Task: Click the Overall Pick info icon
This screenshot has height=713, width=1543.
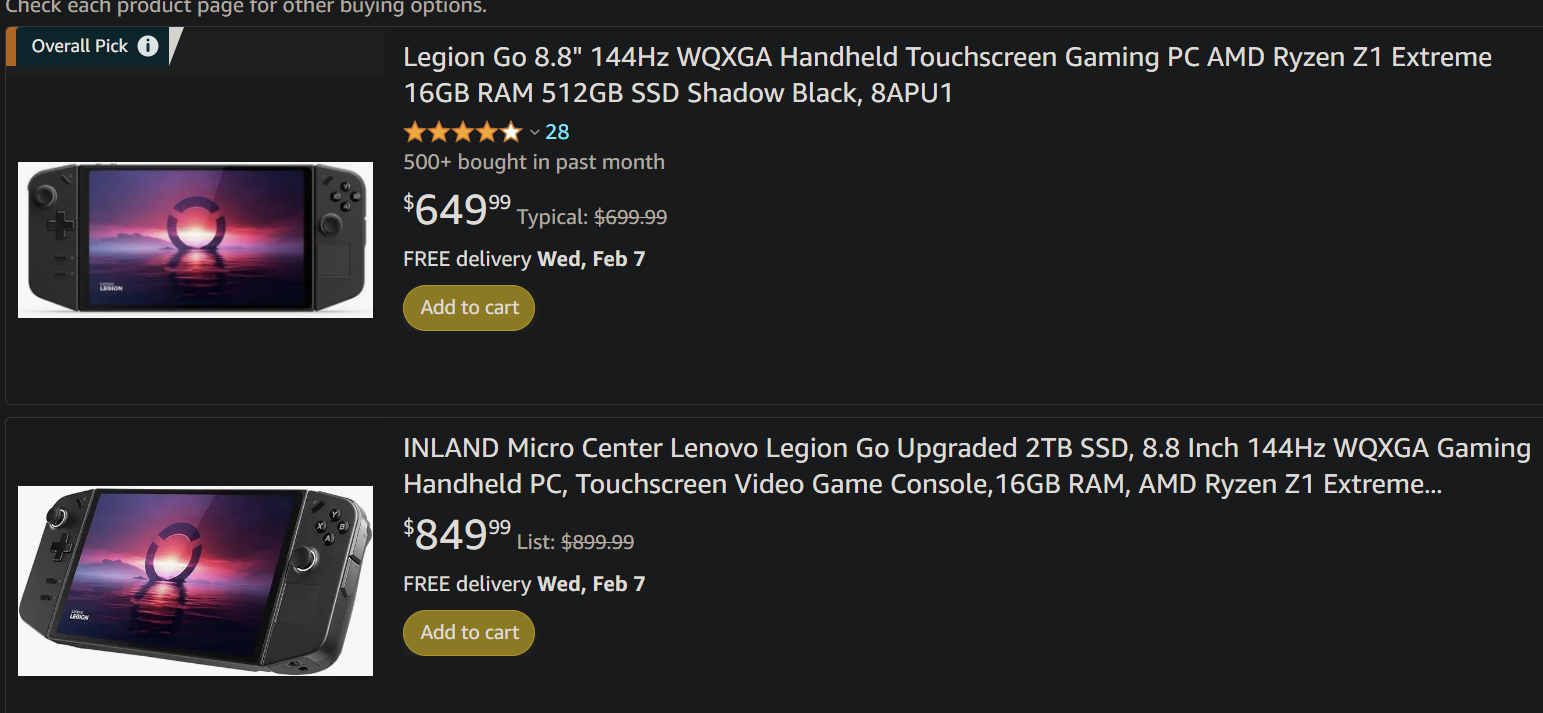Action: click(148, 46)
